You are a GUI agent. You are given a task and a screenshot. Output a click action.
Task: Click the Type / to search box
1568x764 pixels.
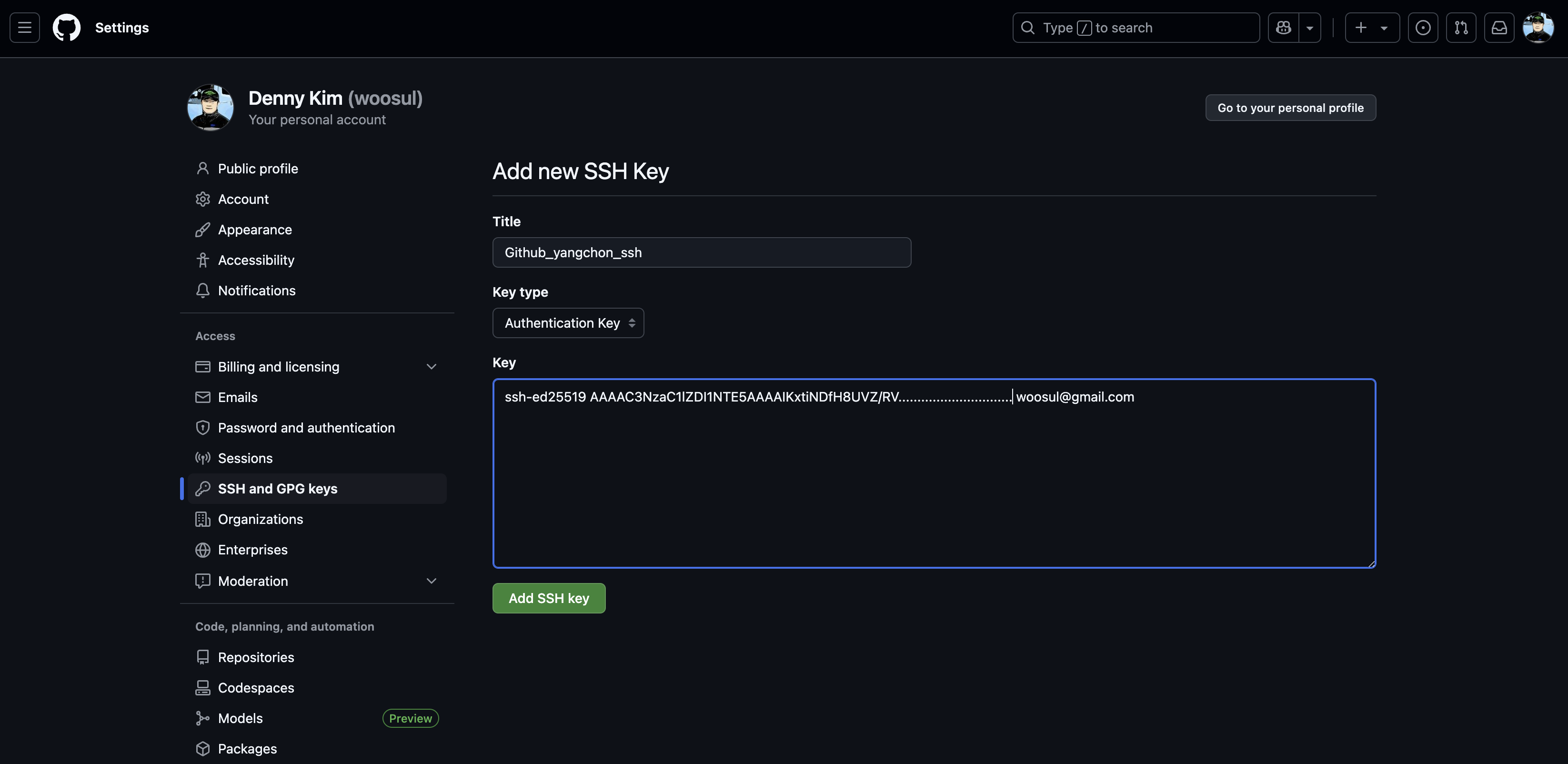click(1136, 28)
